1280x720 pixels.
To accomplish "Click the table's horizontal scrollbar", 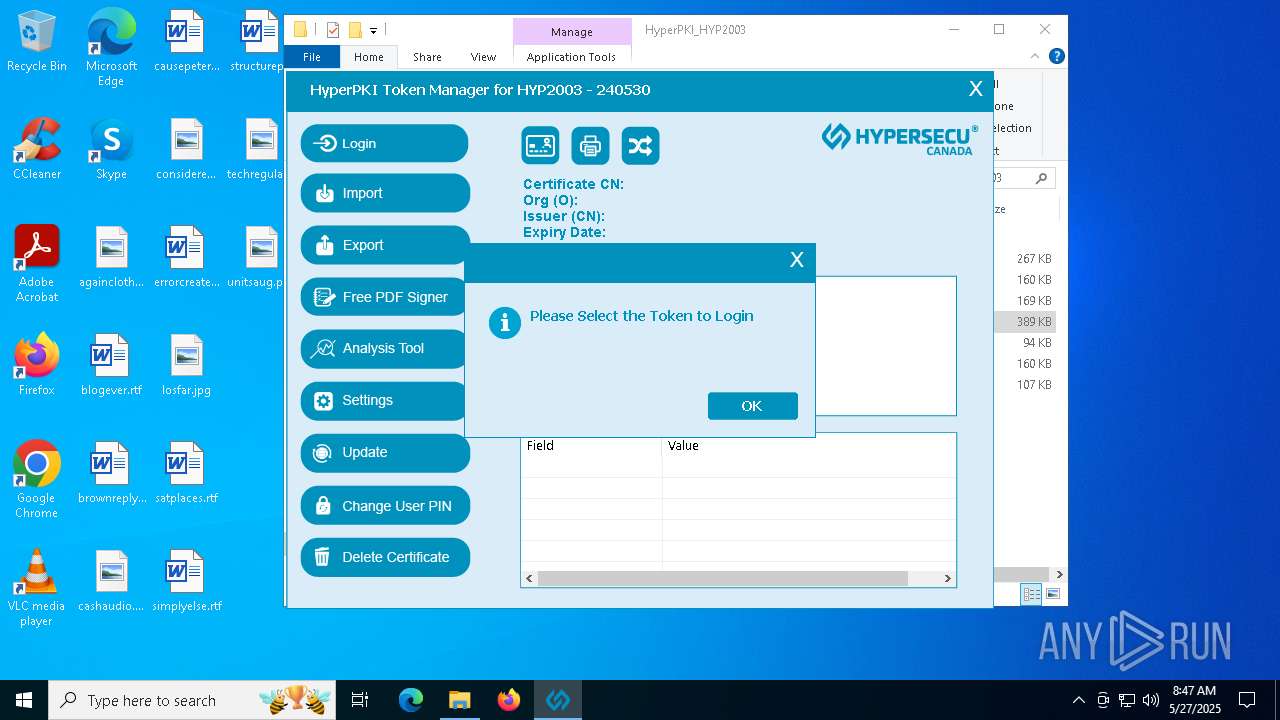I will click(723, 578).
